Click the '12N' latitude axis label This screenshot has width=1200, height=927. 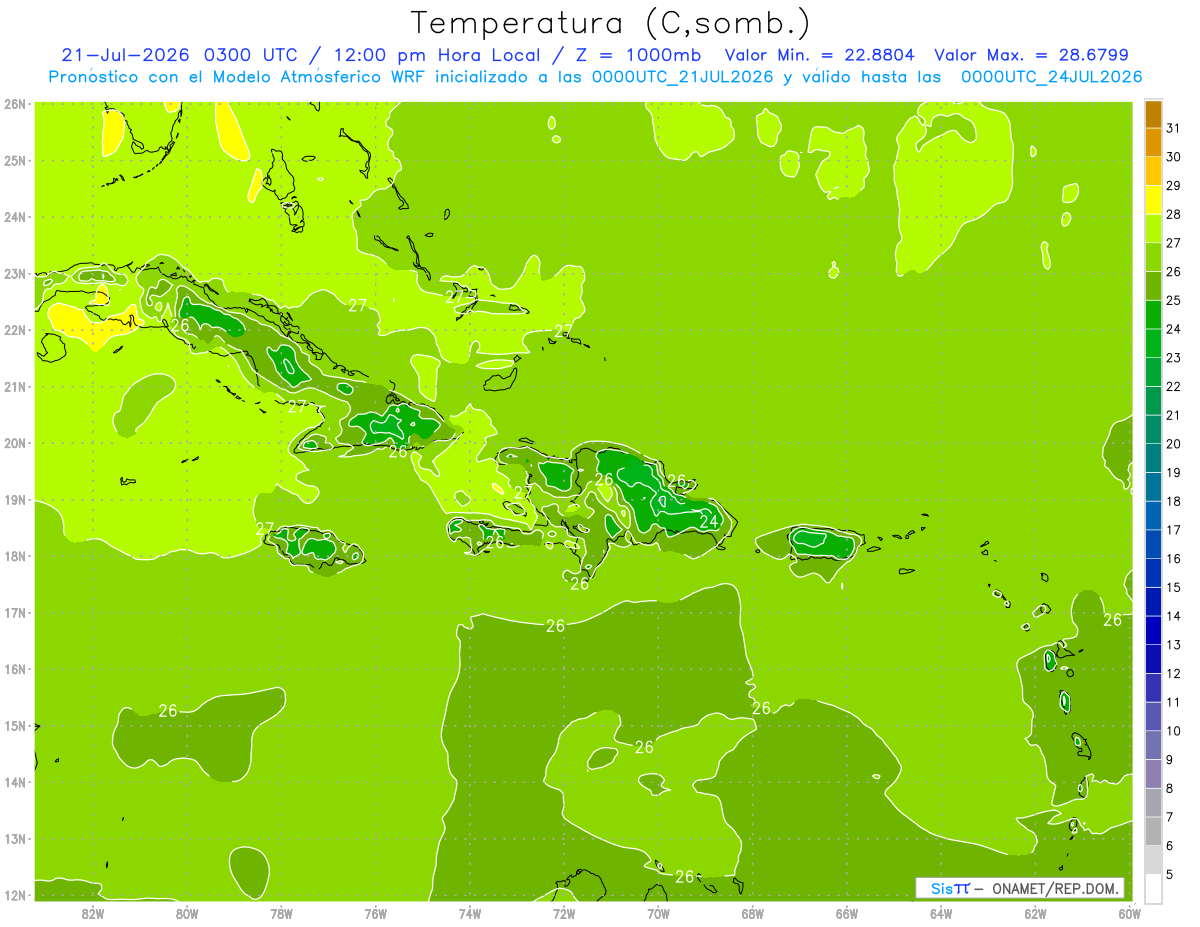coord(14,895)
